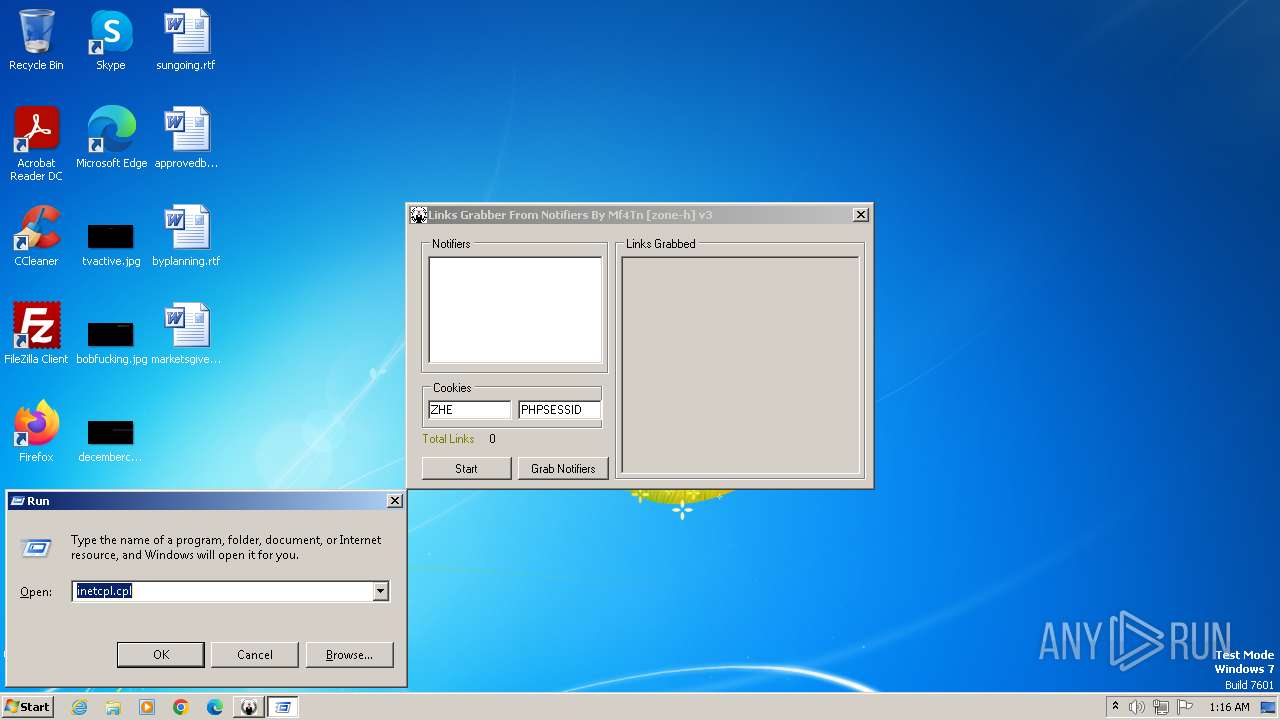Click the Start button in Links Grabber
This screenshot has height=720, width=1280.
(466, 469)
